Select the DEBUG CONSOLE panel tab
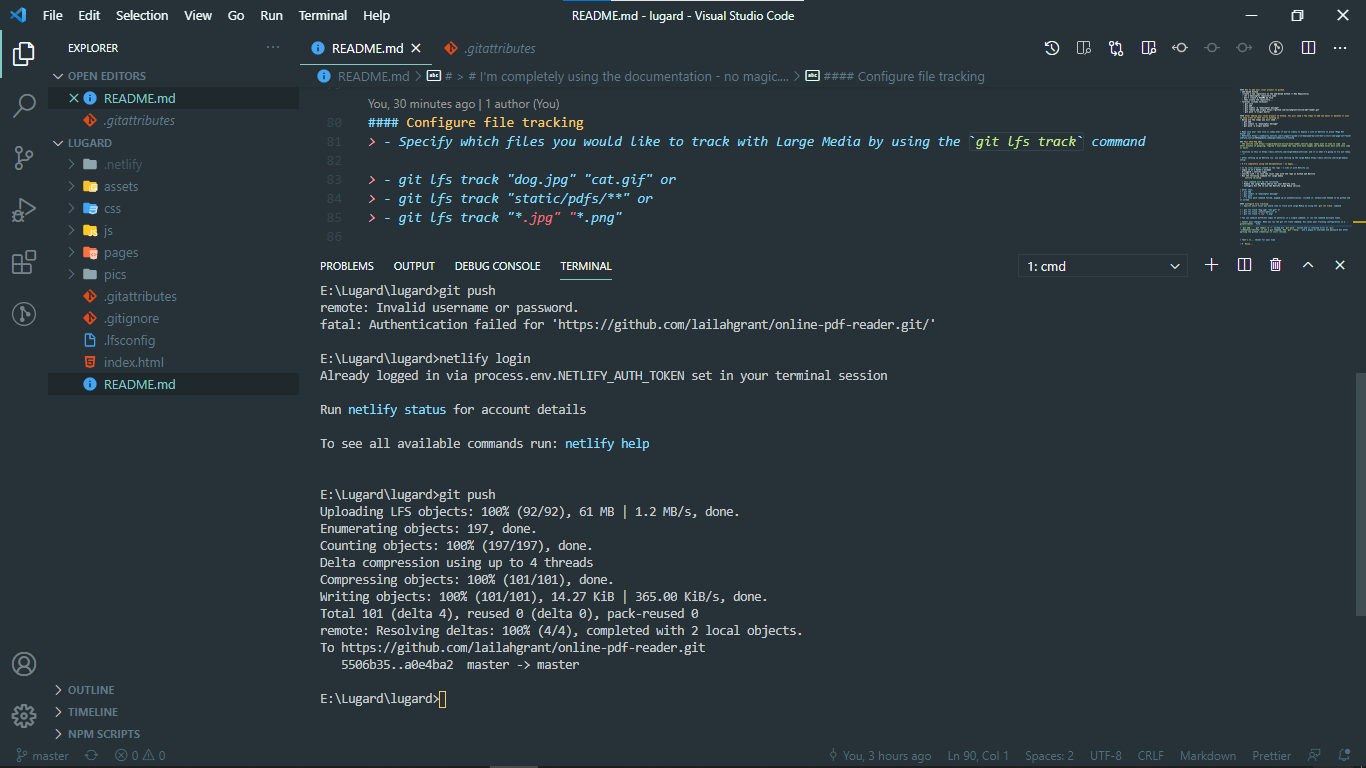1366x768 pixels. 497,266
